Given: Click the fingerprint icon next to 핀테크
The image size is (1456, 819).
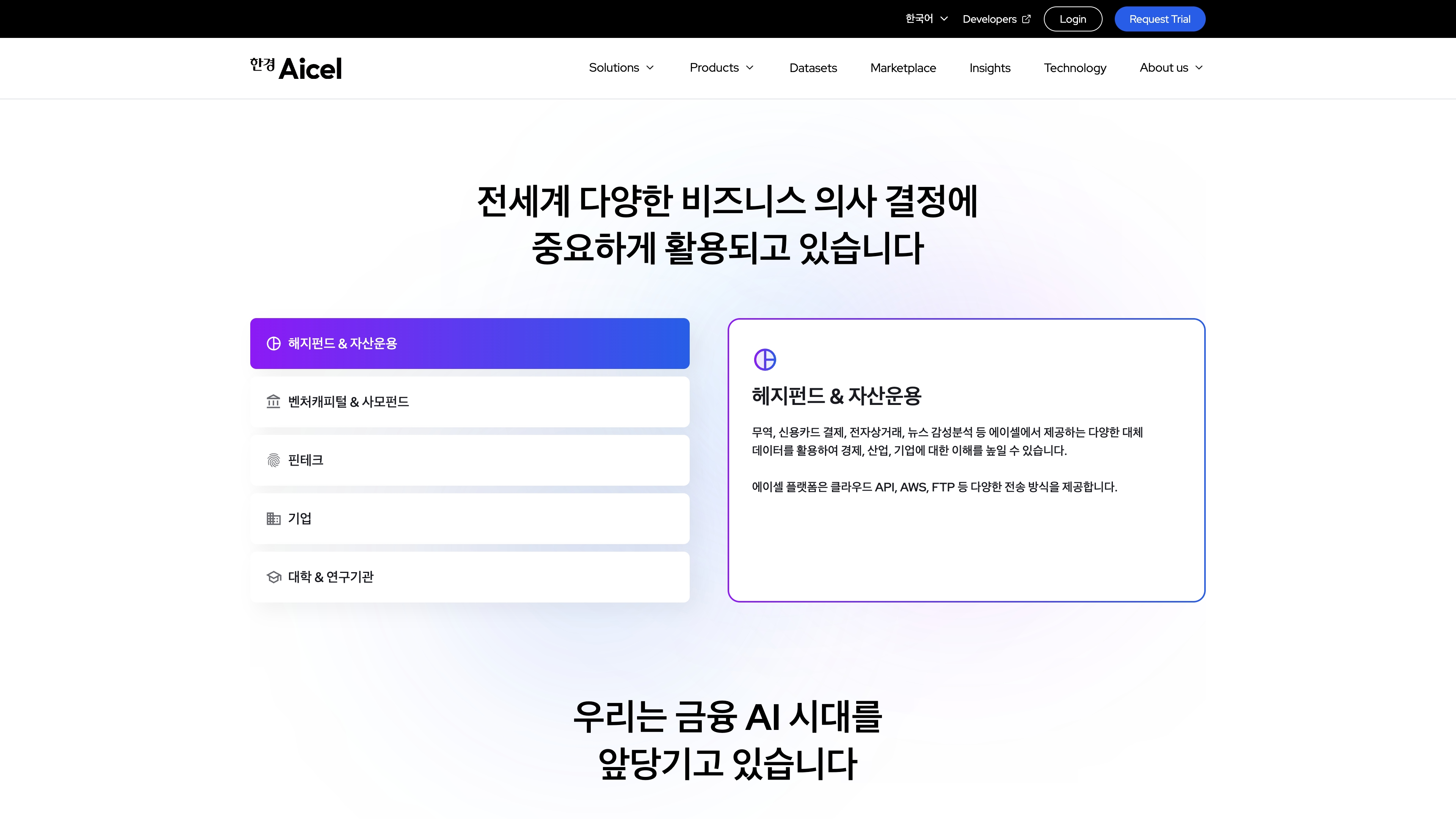Looking at the screenshot, I should 273,460.
